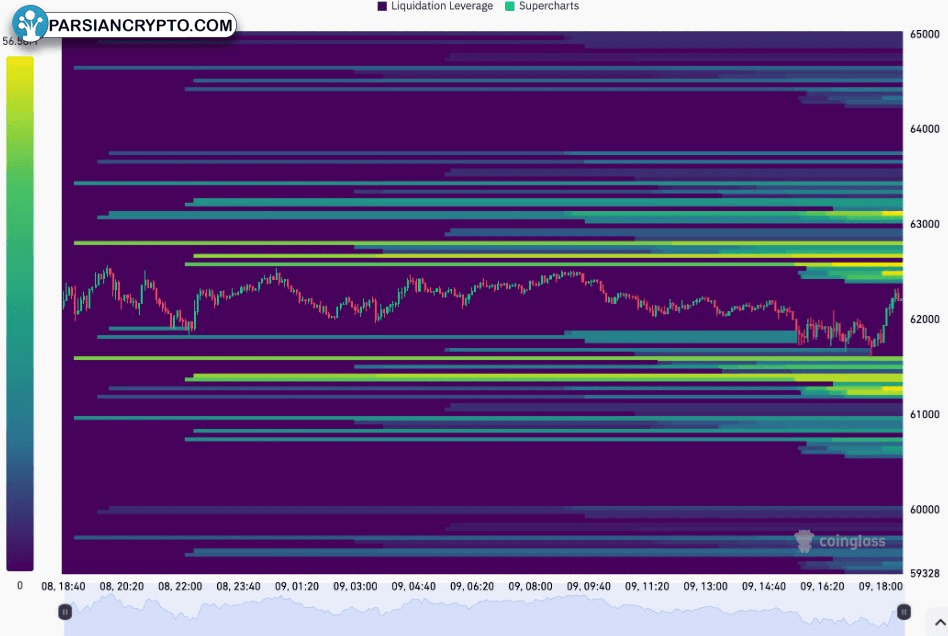Image resolution: width=948 pixels, height=636 pixels.
Task: Click the price axis label 60000
Action: pos(924,509)
